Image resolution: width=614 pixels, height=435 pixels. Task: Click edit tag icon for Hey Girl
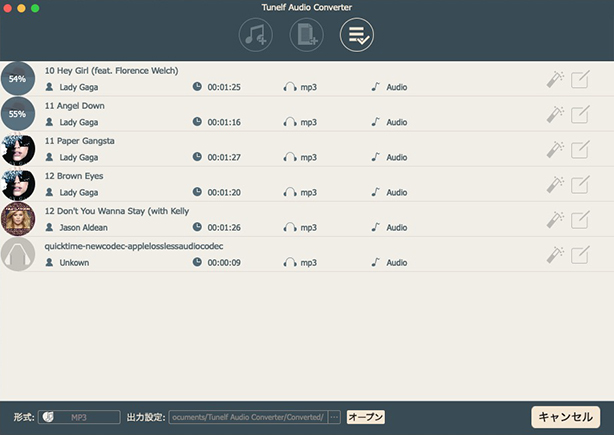click(x=580, y=79)
